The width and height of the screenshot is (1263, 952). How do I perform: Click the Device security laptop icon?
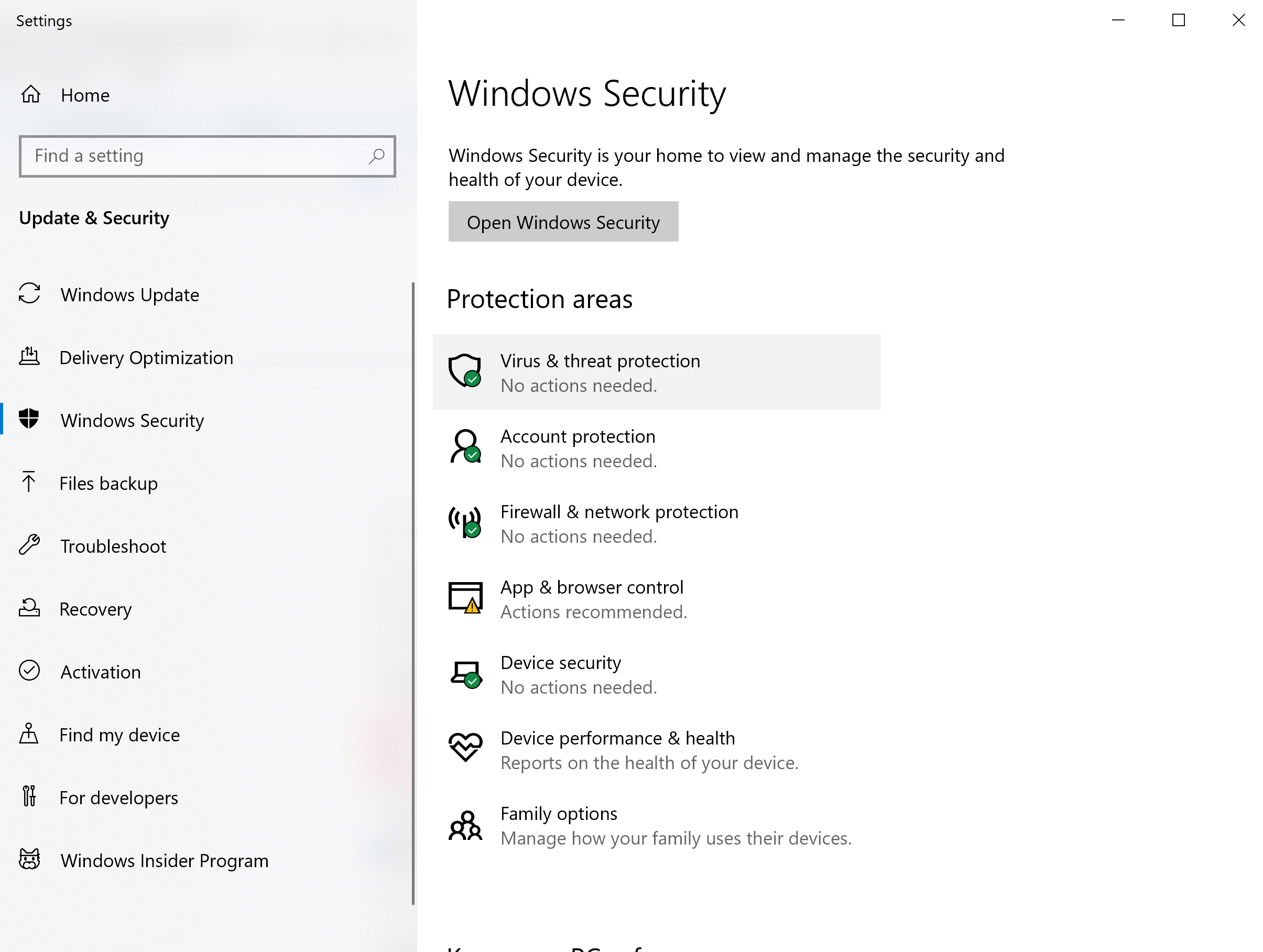click(465, 673)
